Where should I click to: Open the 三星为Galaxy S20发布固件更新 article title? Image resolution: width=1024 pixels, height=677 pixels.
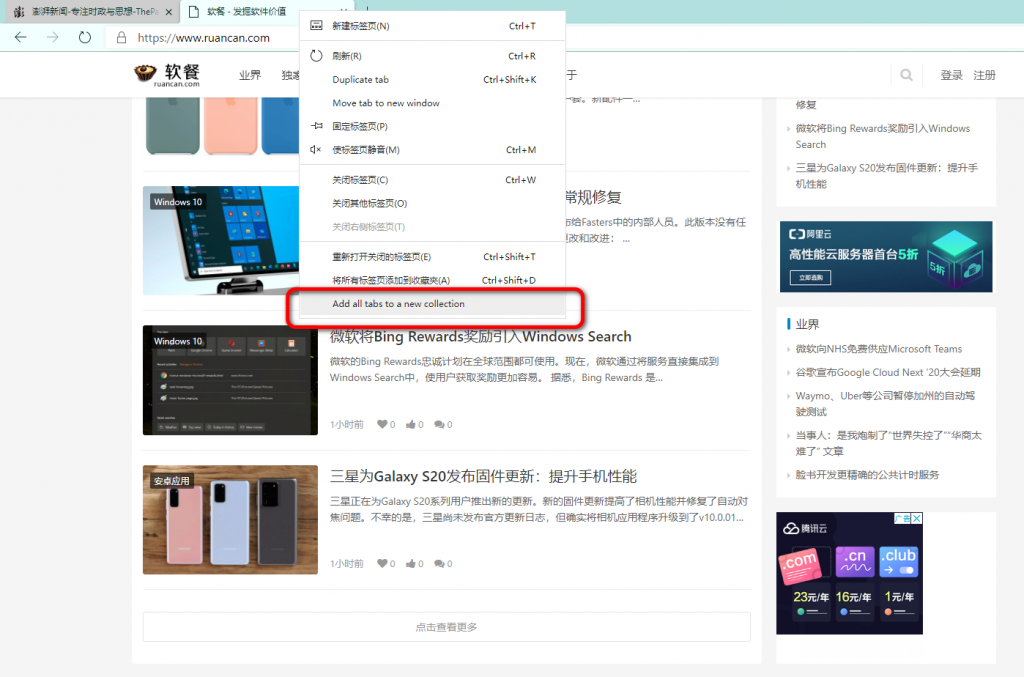click(x=483, y=476)
